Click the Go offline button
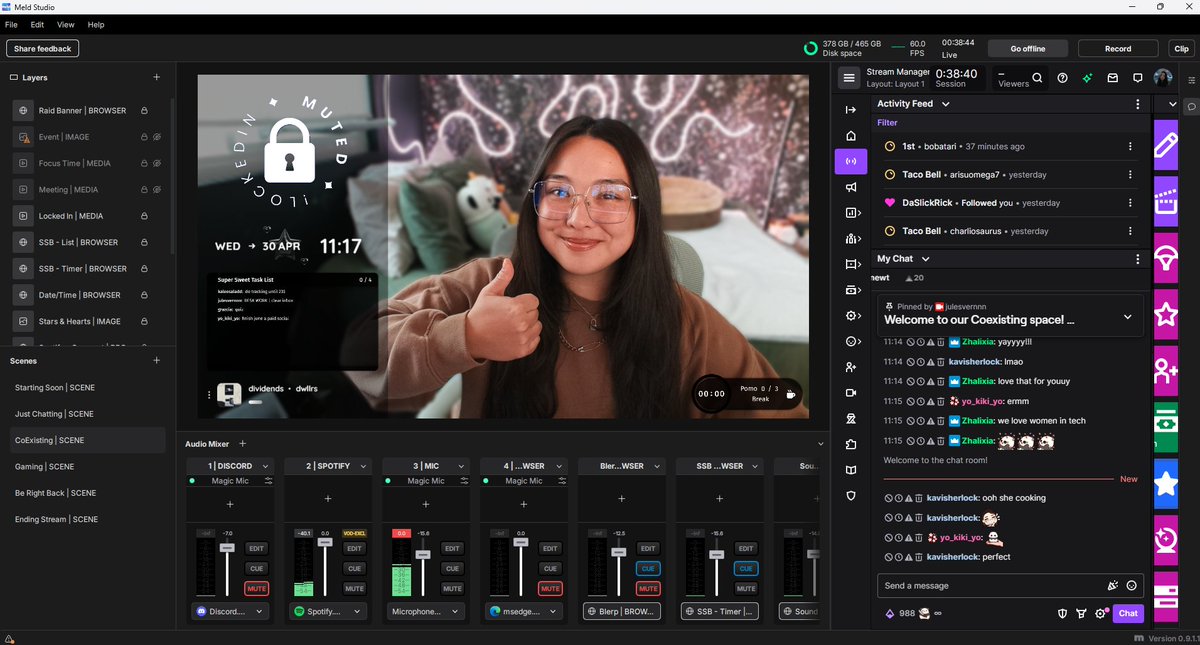Screen dimensions: 1200x645 [1028, 48]
